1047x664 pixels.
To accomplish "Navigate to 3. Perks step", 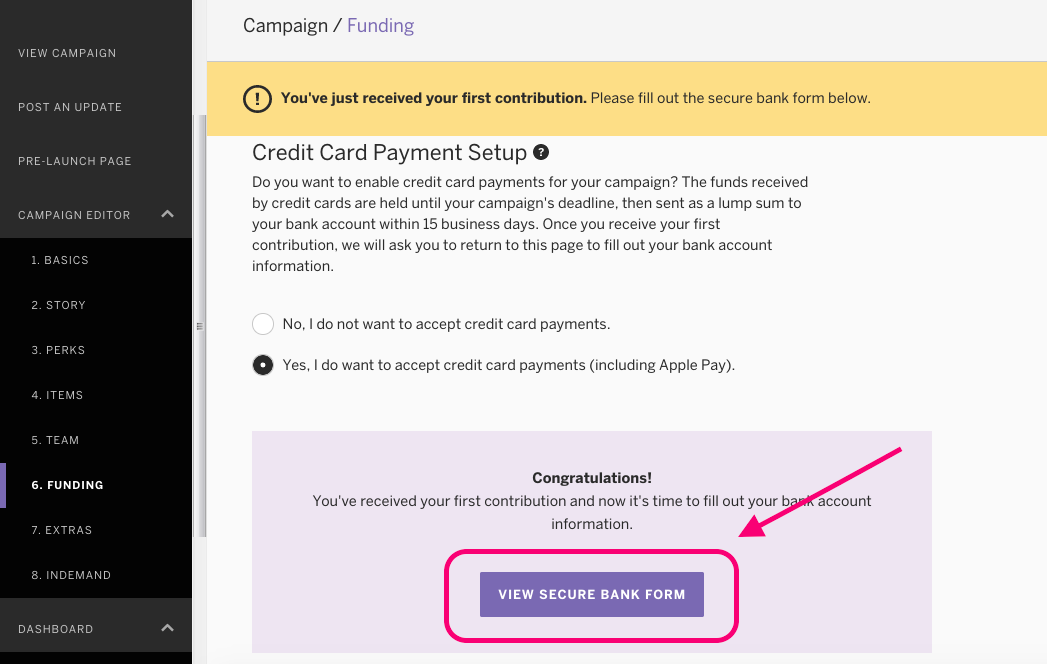I will [x=58, y=350].
